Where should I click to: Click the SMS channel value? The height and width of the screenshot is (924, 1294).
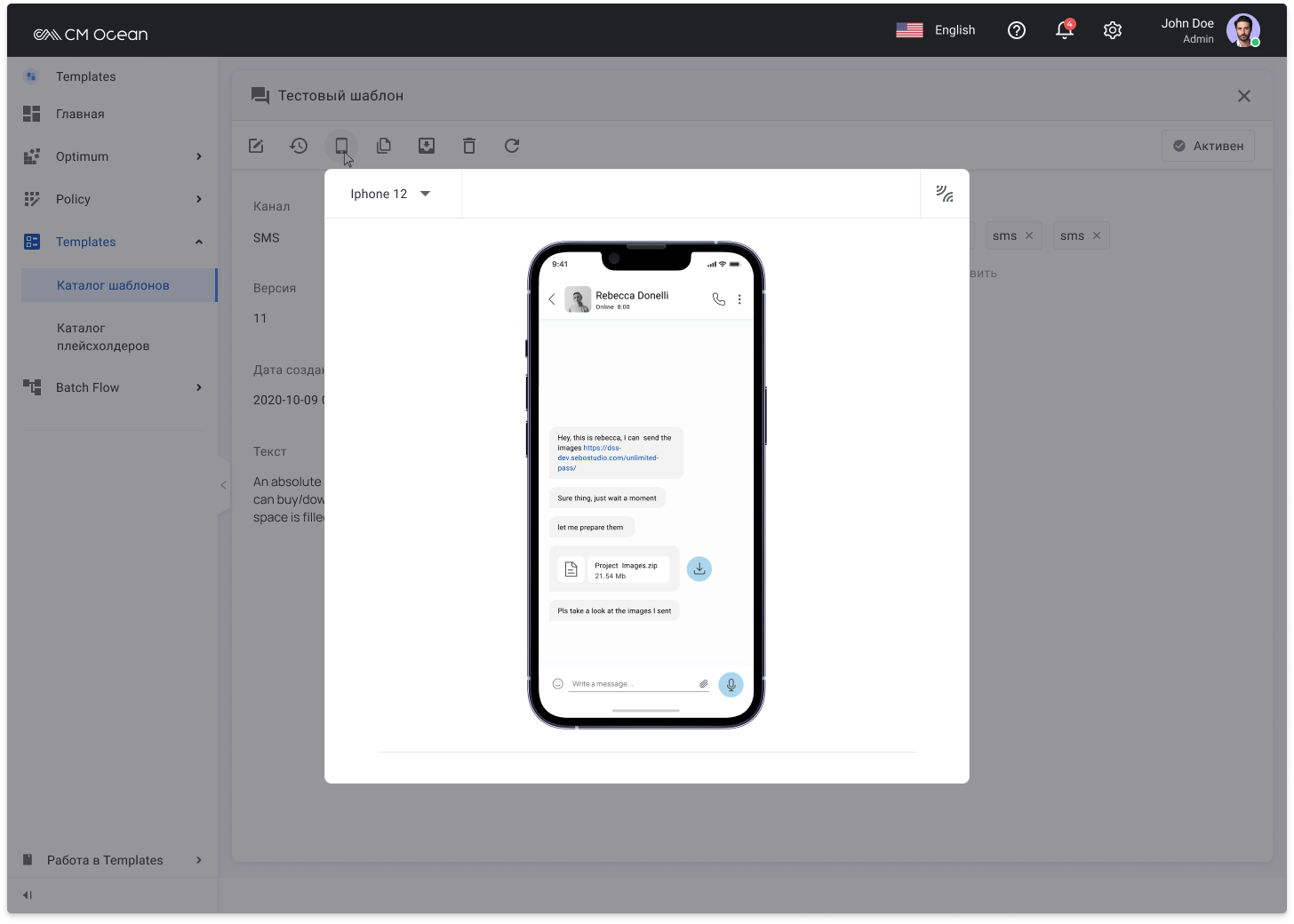tap(267, 238)
